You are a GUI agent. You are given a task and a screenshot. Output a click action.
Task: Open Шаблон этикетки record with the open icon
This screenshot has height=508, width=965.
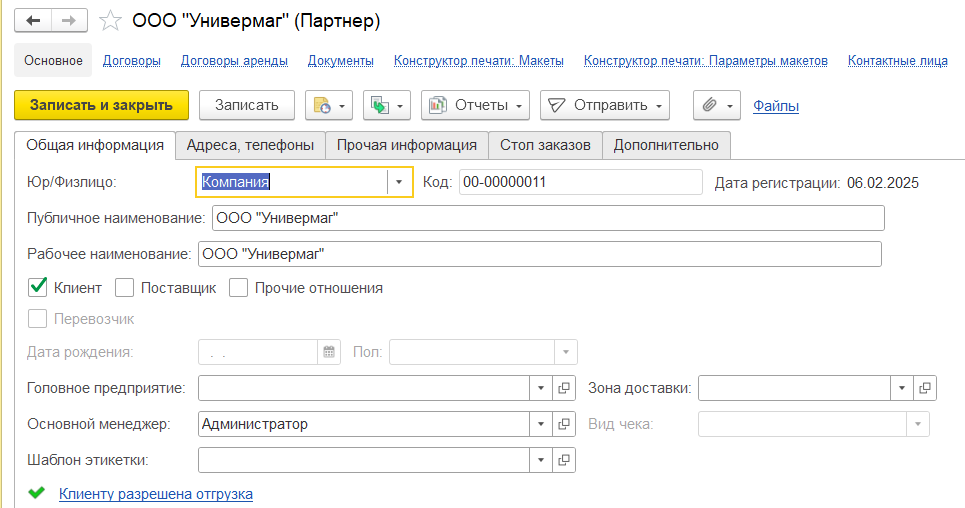click(564, 460)
